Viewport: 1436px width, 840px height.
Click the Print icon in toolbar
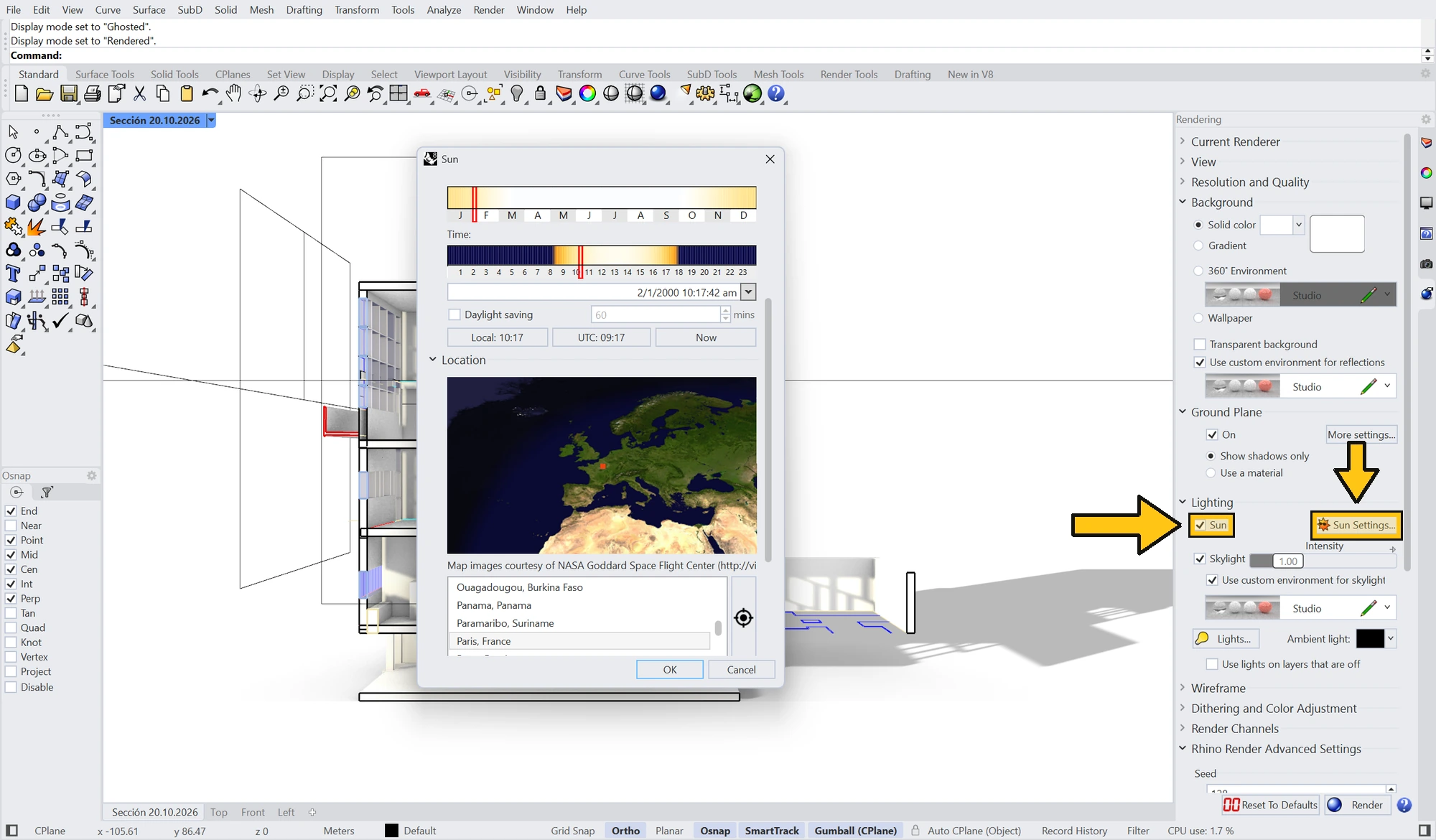point(93,94)
